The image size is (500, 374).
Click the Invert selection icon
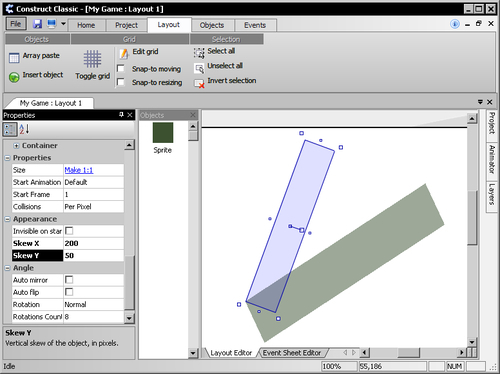[199, 83]
